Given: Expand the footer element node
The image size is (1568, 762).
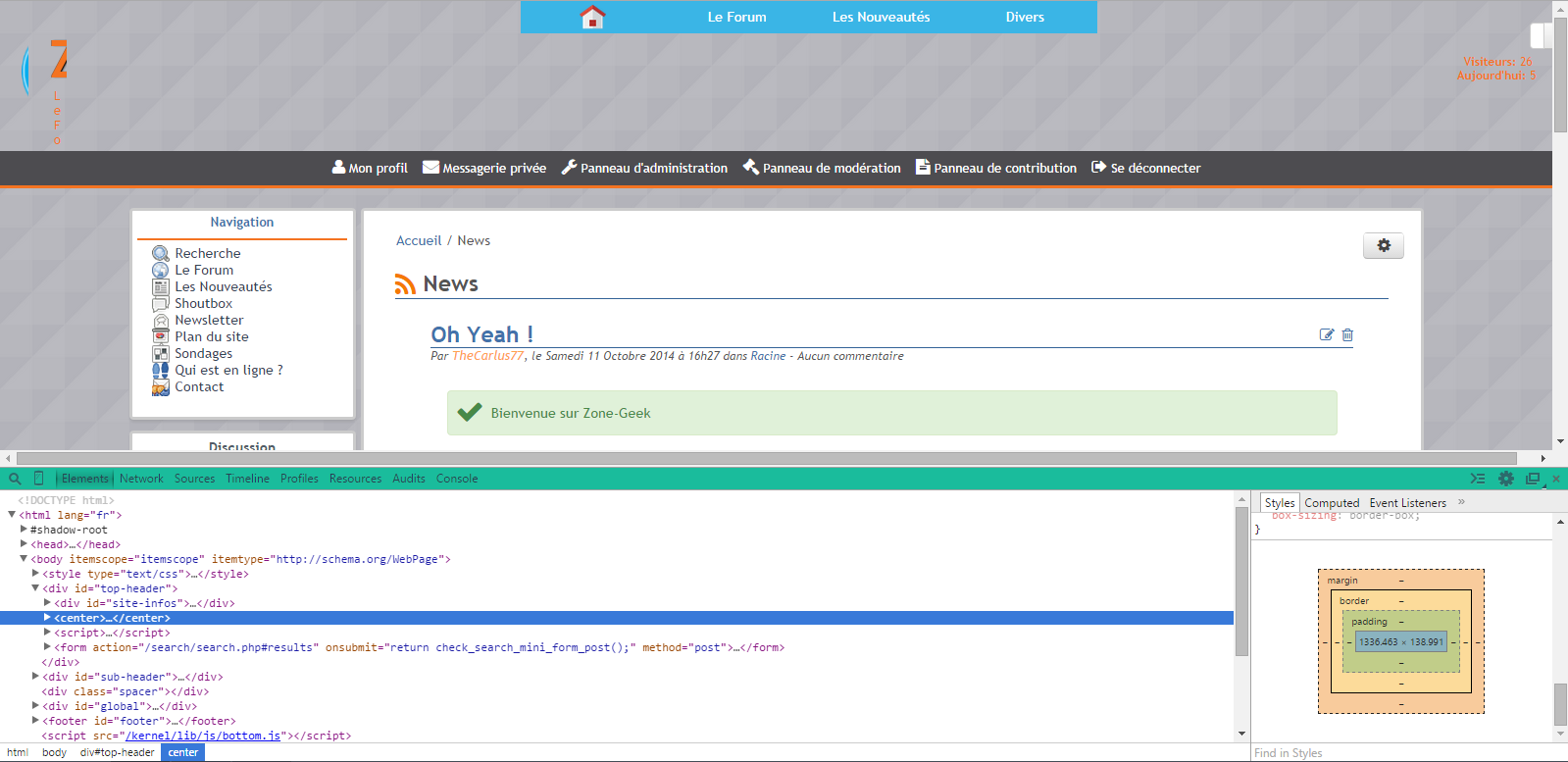Looking at the screenshot, I should tap(36, 721).
